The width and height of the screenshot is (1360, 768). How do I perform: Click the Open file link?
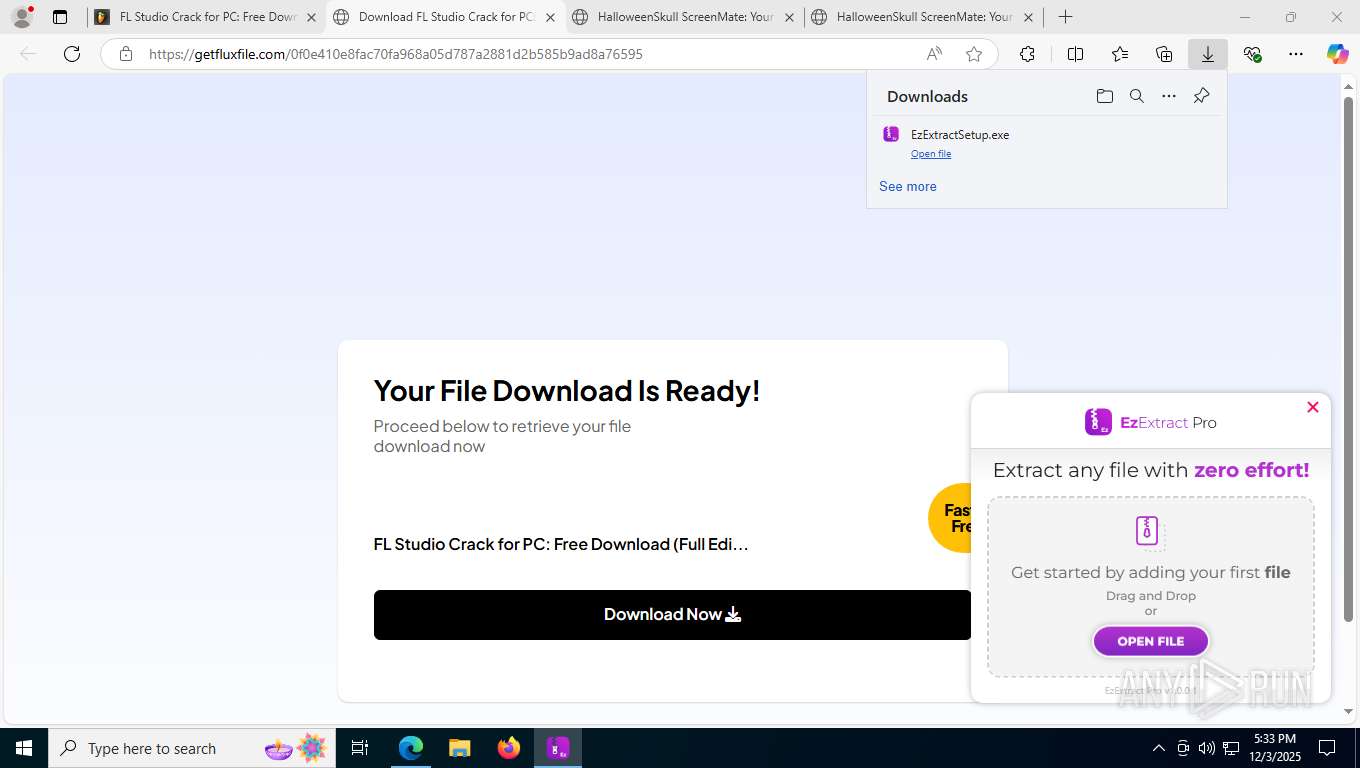click(x=931, y=154)
